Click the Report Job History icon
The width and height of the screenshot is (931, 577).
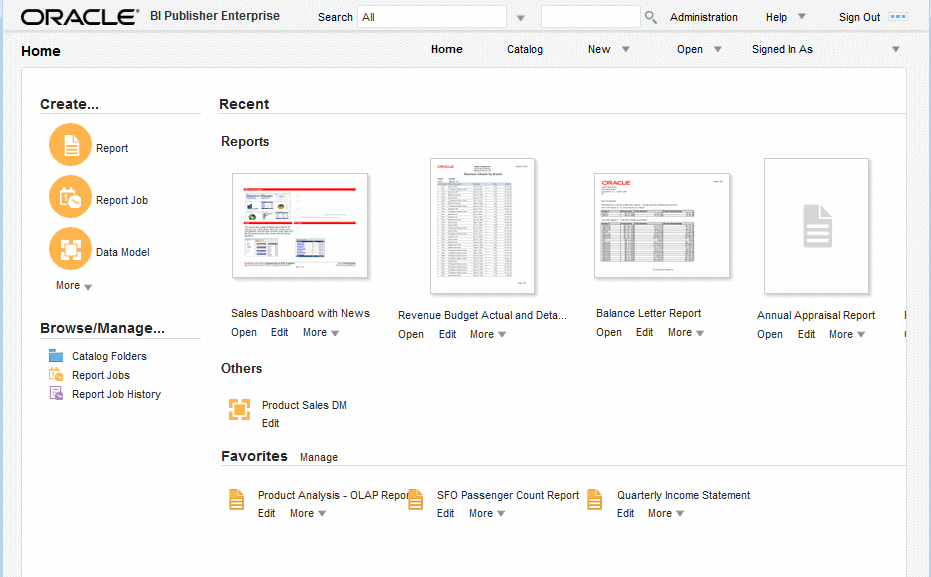click(56, 393)
